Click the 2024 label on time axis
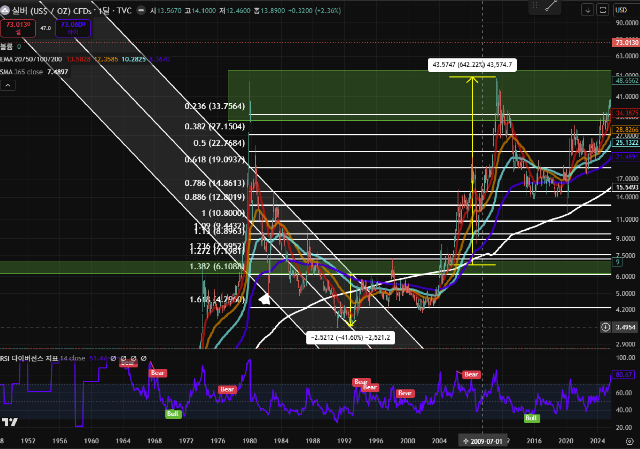The width and height of the screenshot is (640, 449). (x=597, y=441)
